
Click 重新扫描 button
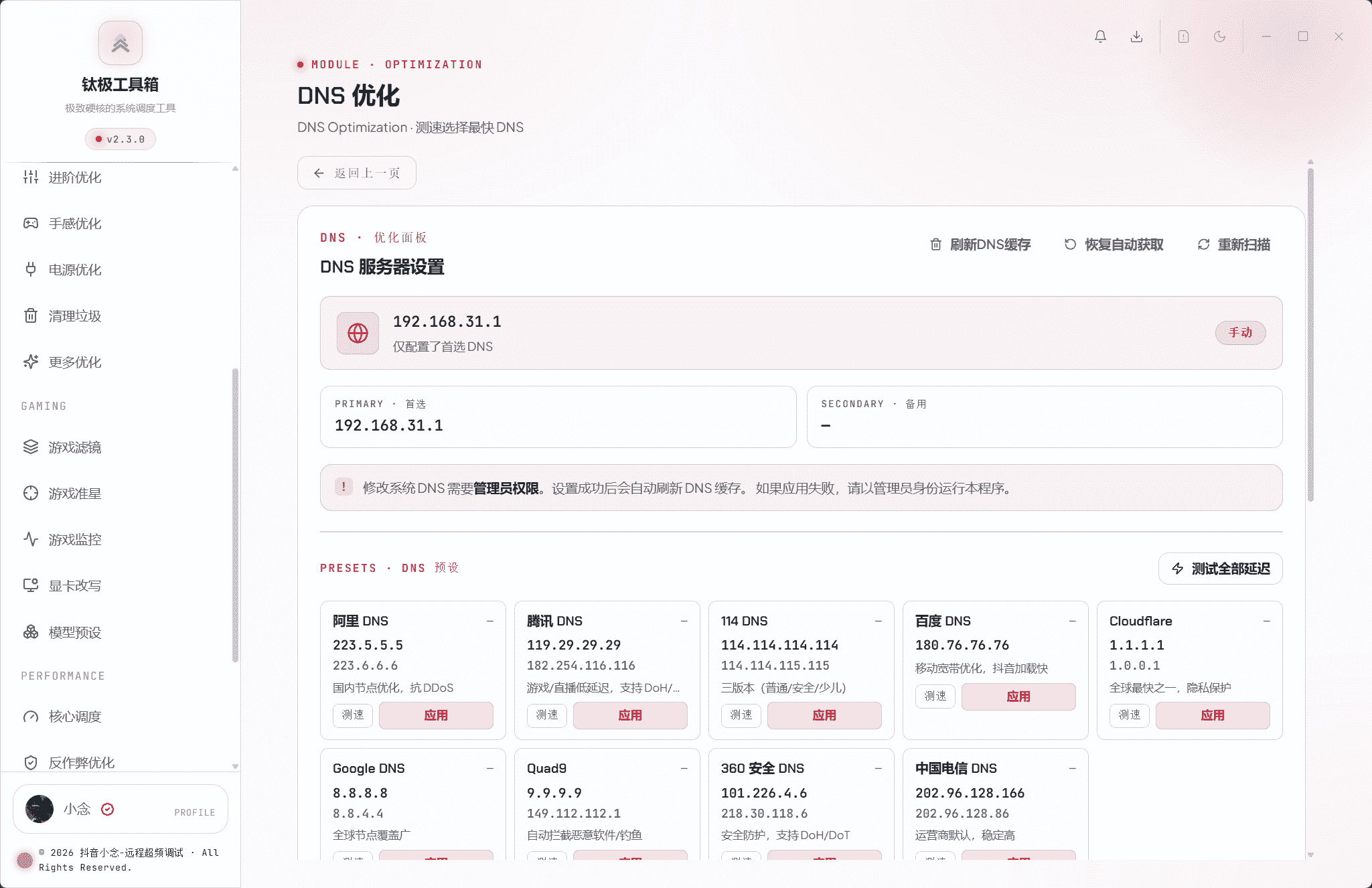coord(1234,244)
